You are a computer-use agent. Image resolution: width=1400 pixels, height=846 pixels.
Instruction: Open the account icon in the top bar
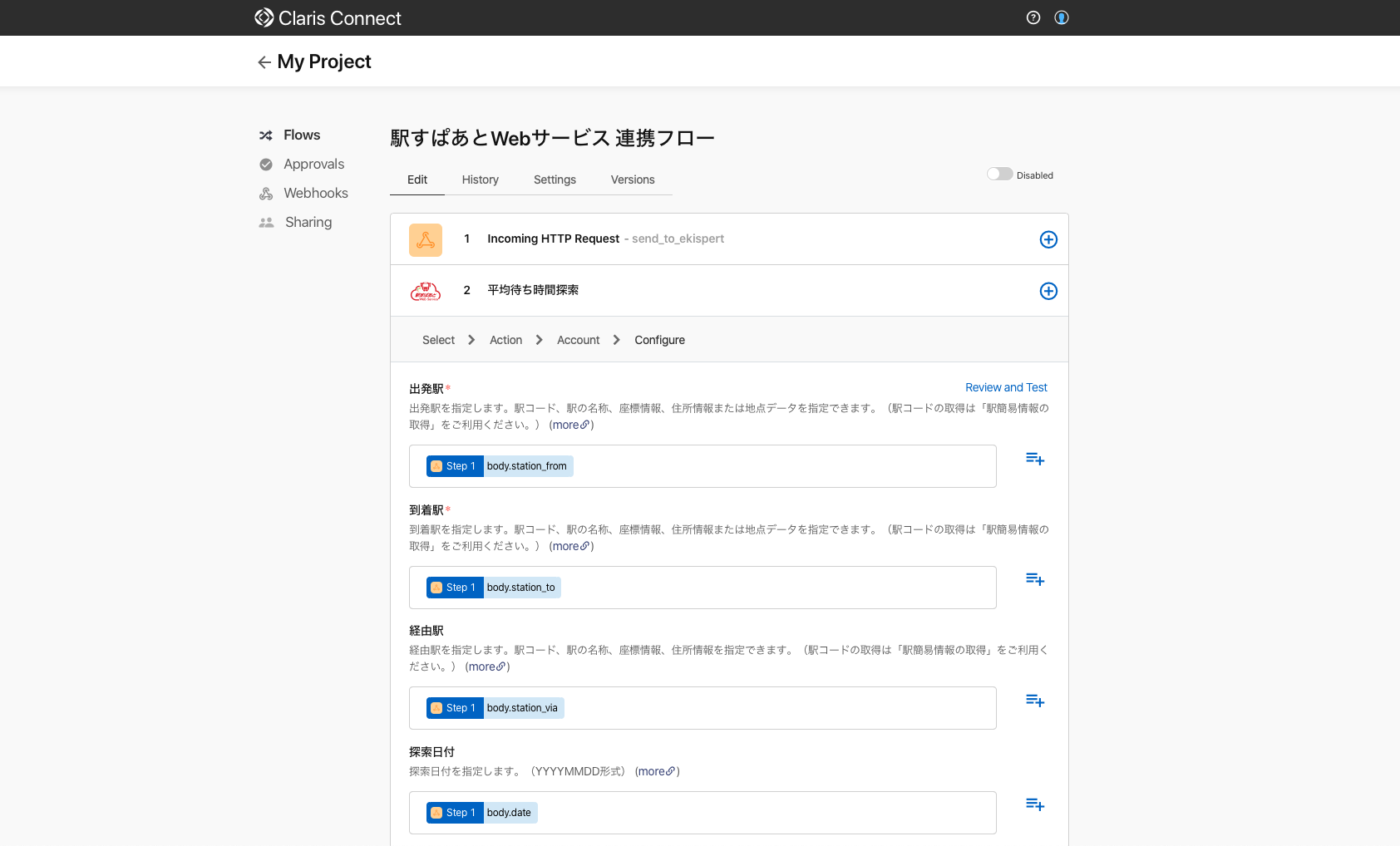1062,17
